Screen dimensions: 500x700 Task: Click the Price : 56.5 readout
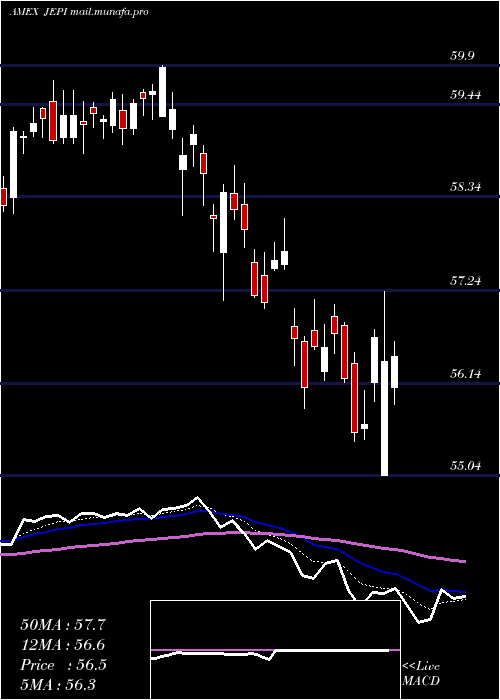click(63, 665)
